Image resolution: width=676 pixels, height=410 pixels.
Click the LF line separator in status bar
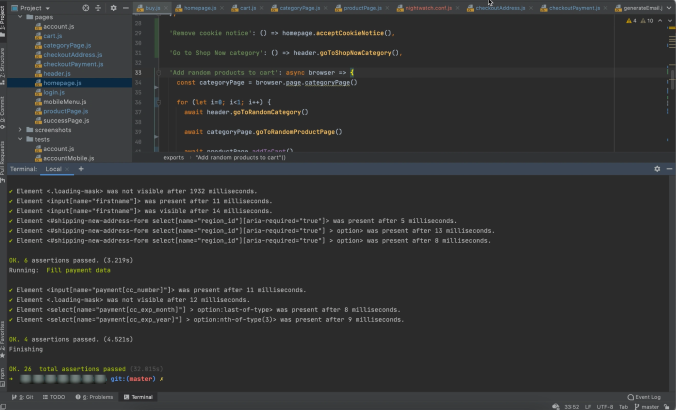pyautogui.click(x=588, y=407)
